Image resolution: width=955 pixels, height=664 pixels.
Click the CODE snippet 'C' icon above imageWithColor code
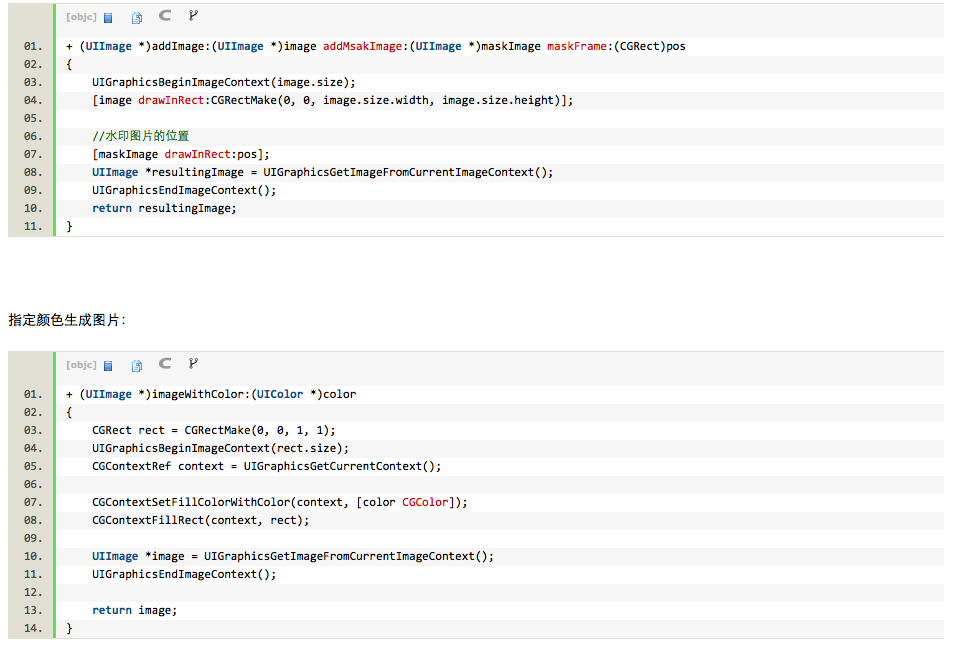(165, 364)
